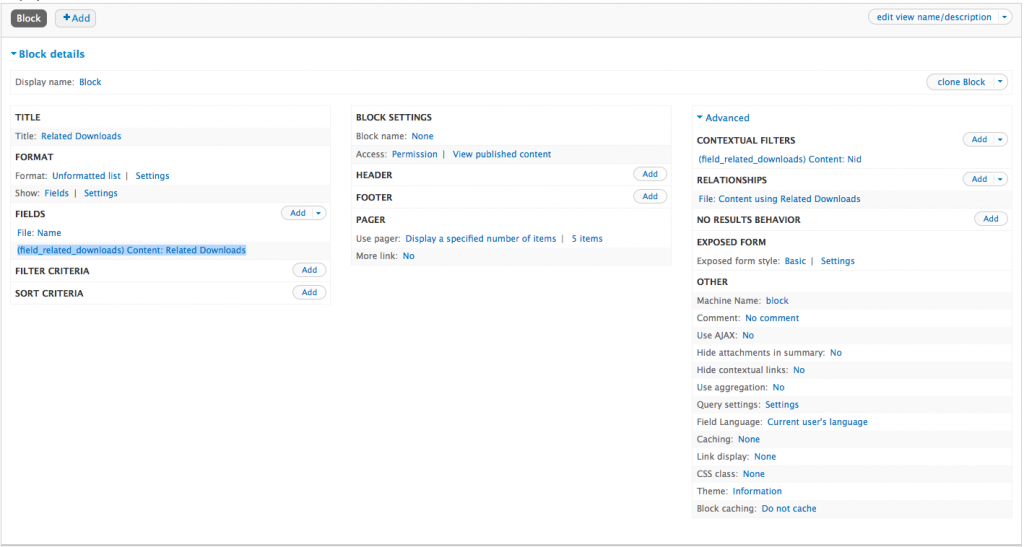Open the Fields Add dropdown arrow
The width and height of the screenshot is (1024, 547).
coord(319,213)
